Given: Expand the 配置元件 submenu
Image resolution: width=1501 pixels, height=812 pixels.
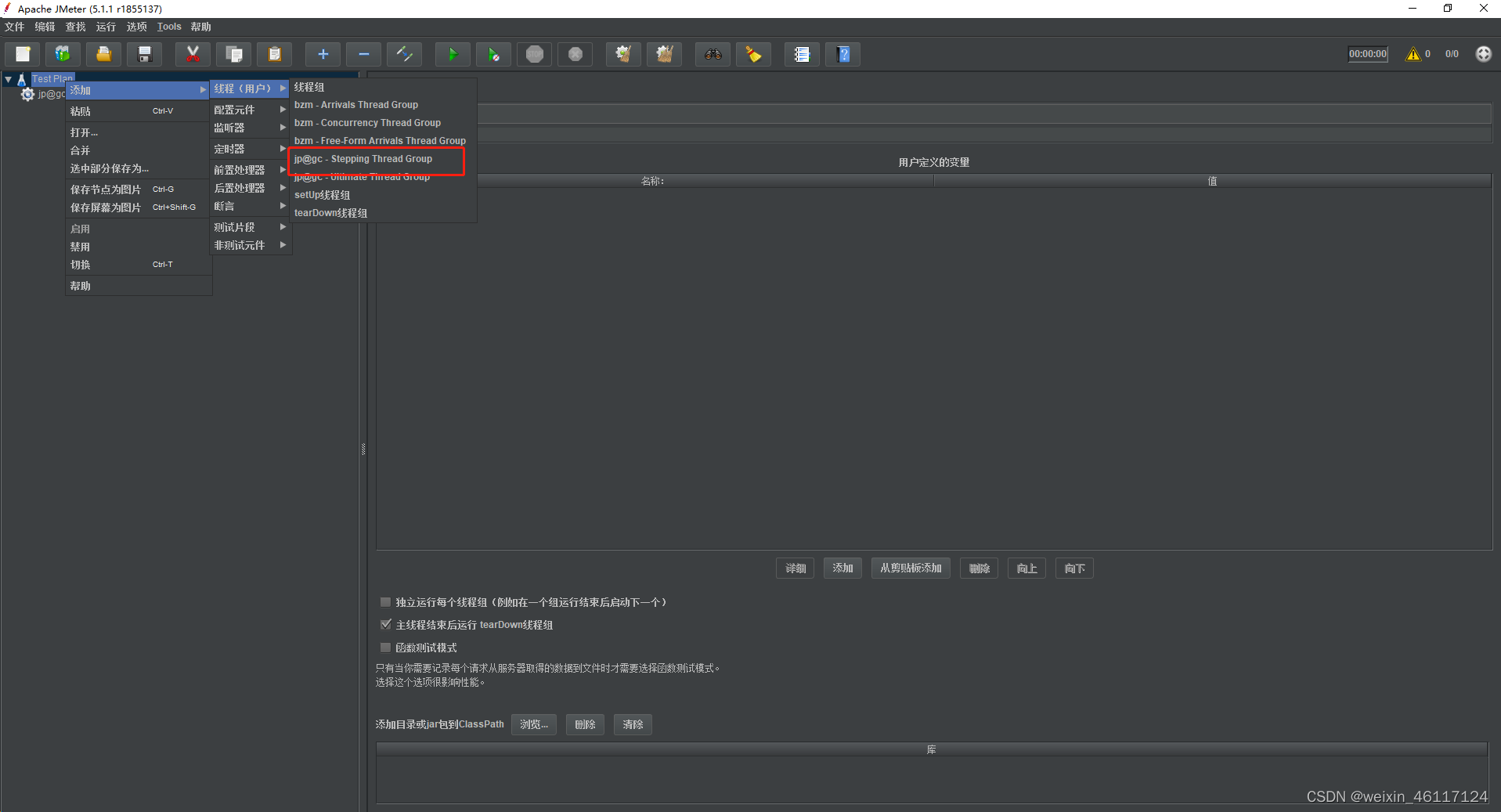Looking at the screenshot, I should coord(250,110).
